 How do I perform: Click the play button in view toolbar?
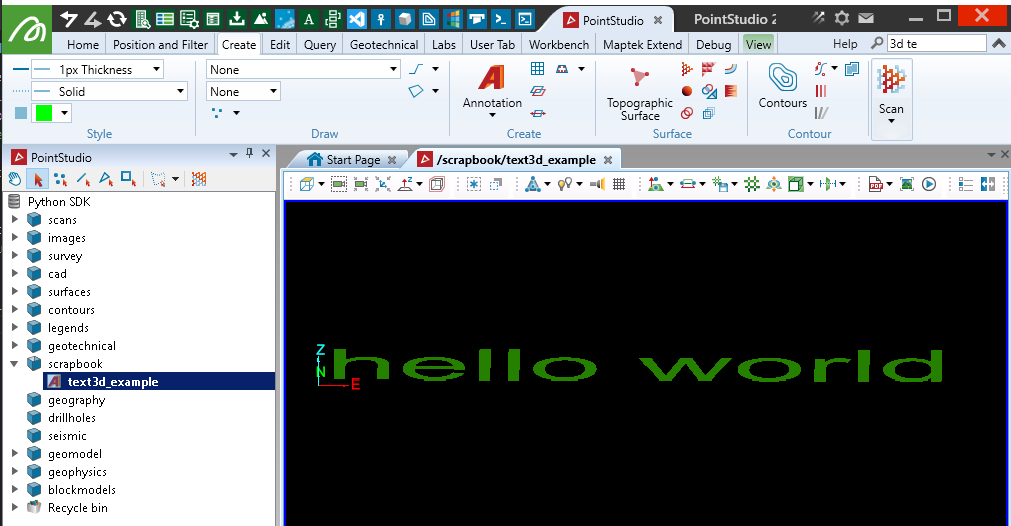click(x=929, y=184)
